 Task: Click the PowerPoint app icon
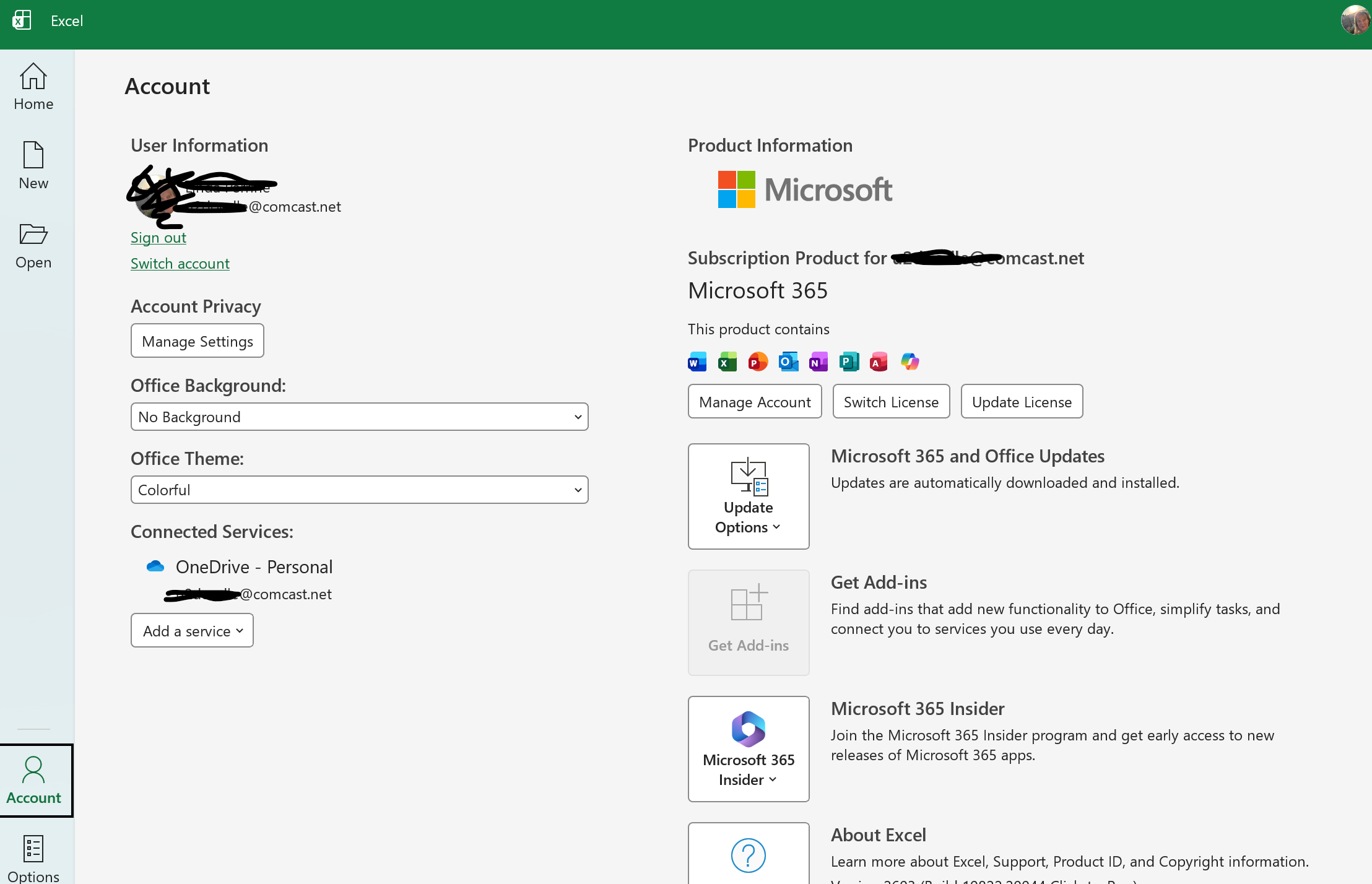(758, 362)
